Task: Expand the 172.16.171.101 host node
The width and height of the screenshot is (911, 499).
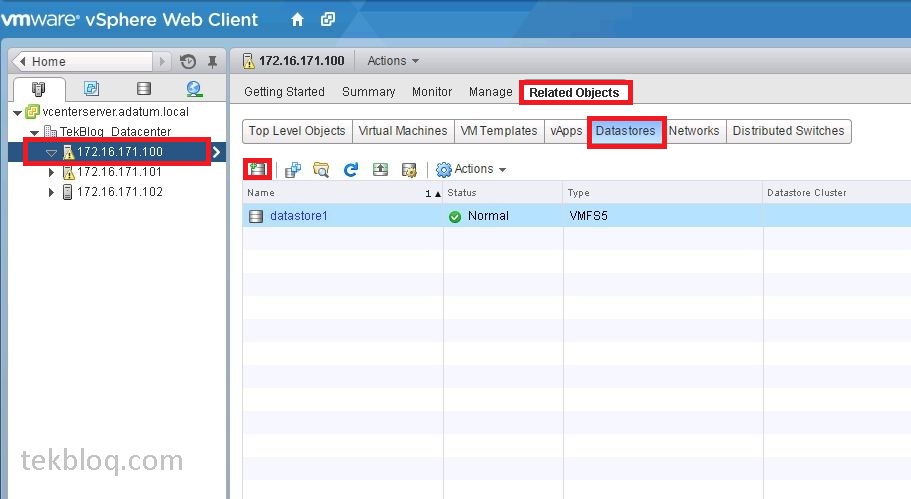Action: point(51,173)
